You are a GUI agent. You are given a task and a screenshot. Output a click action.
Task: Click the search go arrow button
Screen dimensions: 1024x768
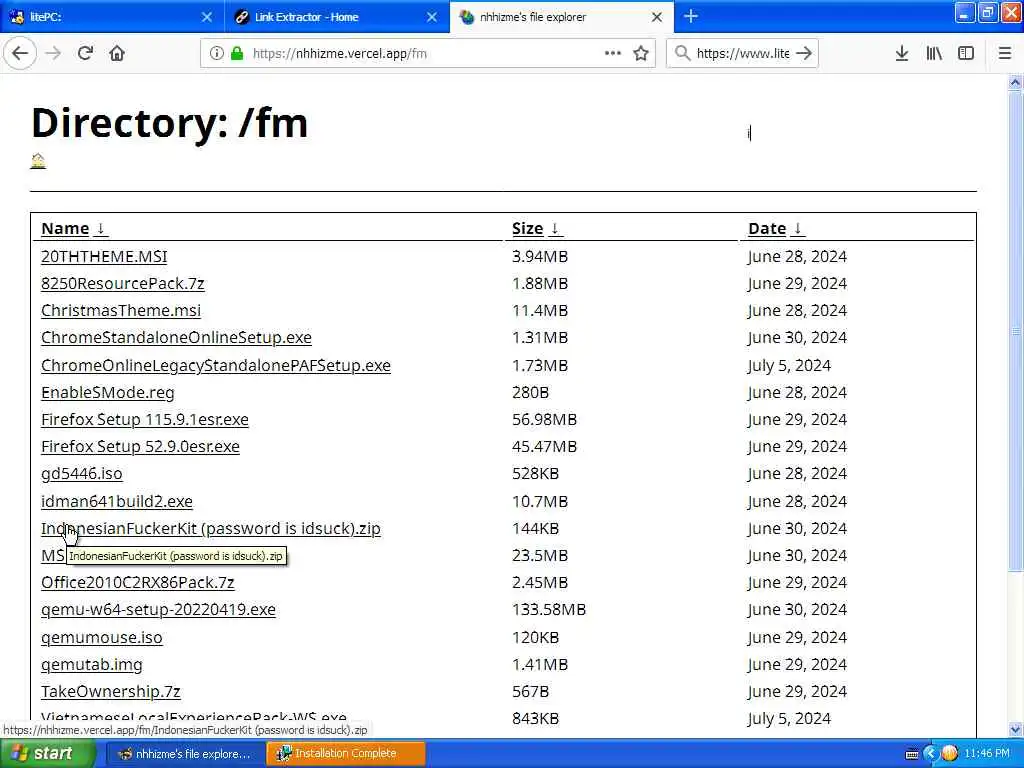click(805, 54)
